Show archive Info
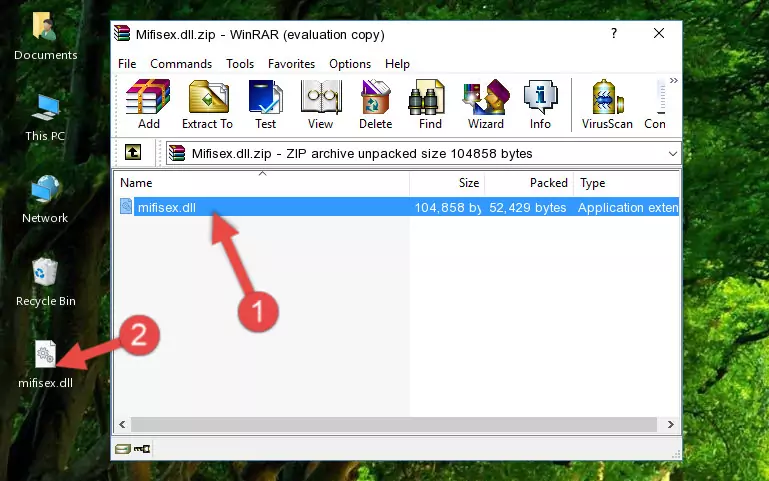 (x=540, y=104)
